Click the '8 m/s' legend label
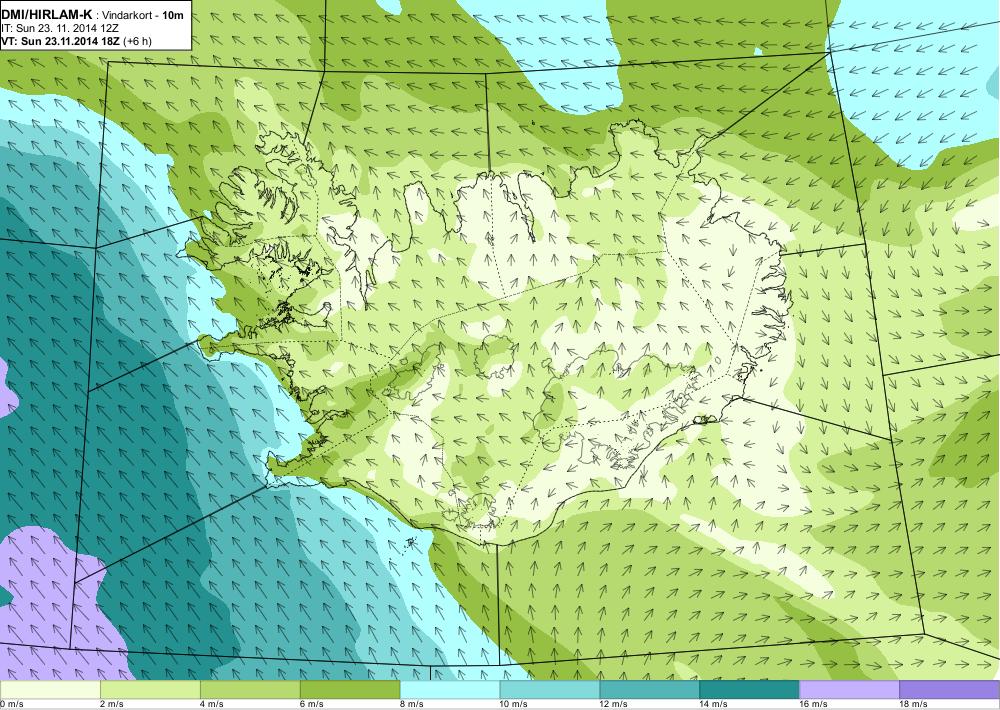This screenshot has height=710, width=1000. (x=412, y=704)
